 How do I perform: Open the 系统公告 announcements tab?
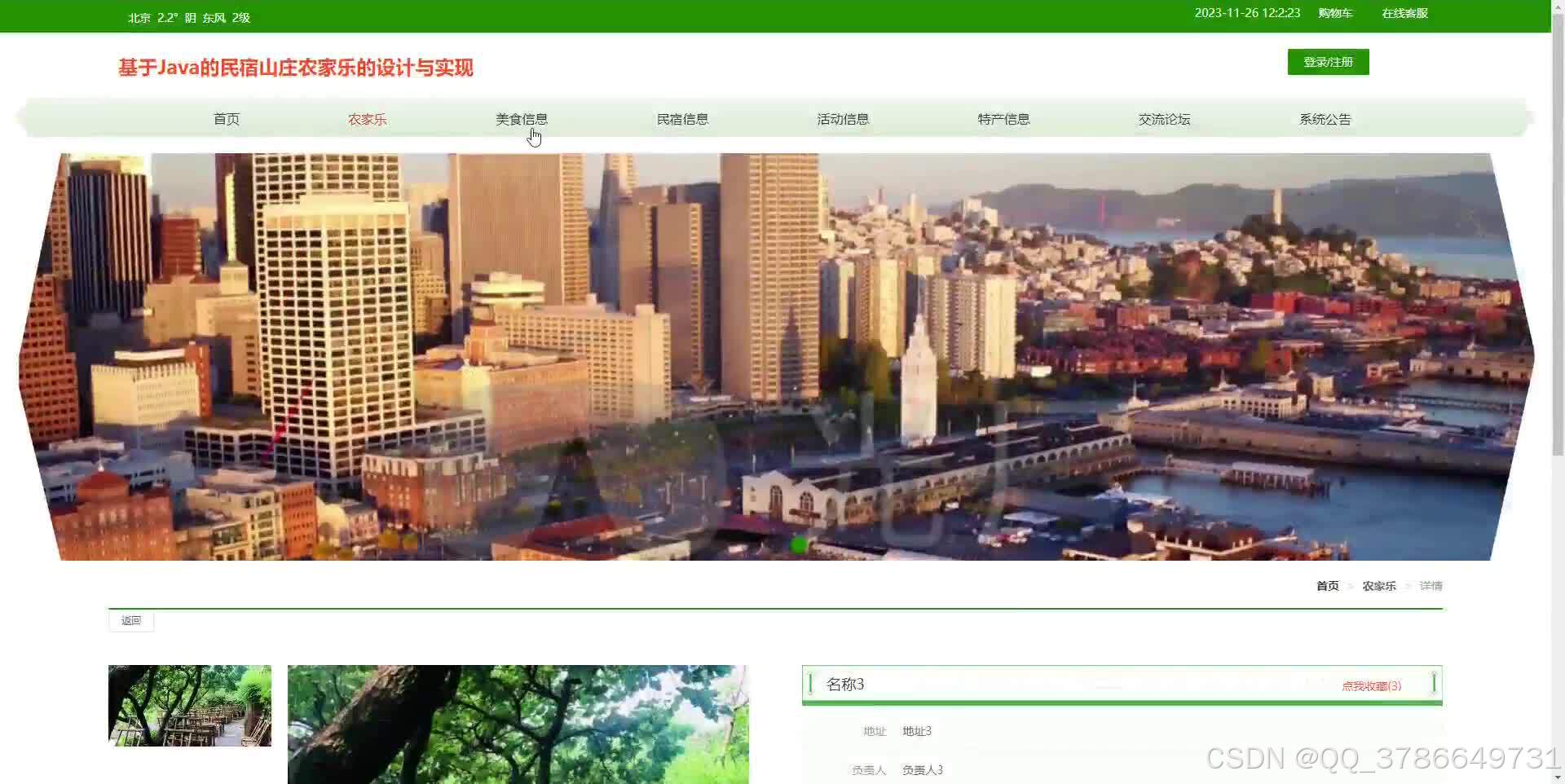click(x=1325, y=118)
